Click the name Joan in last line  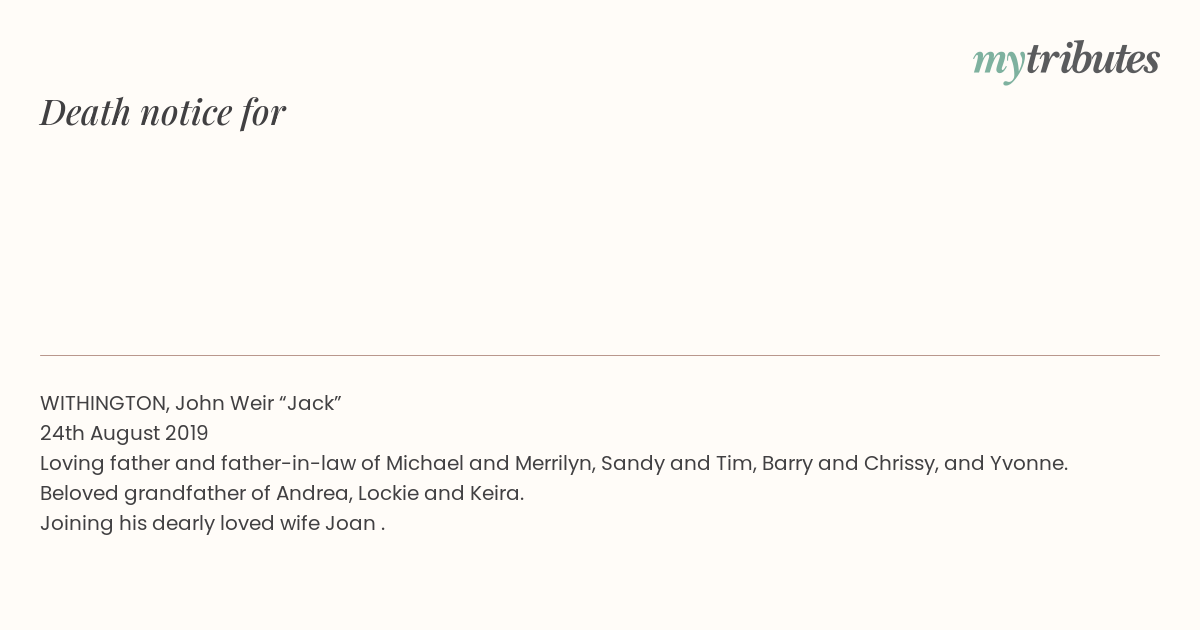click(x=350, y=524)
